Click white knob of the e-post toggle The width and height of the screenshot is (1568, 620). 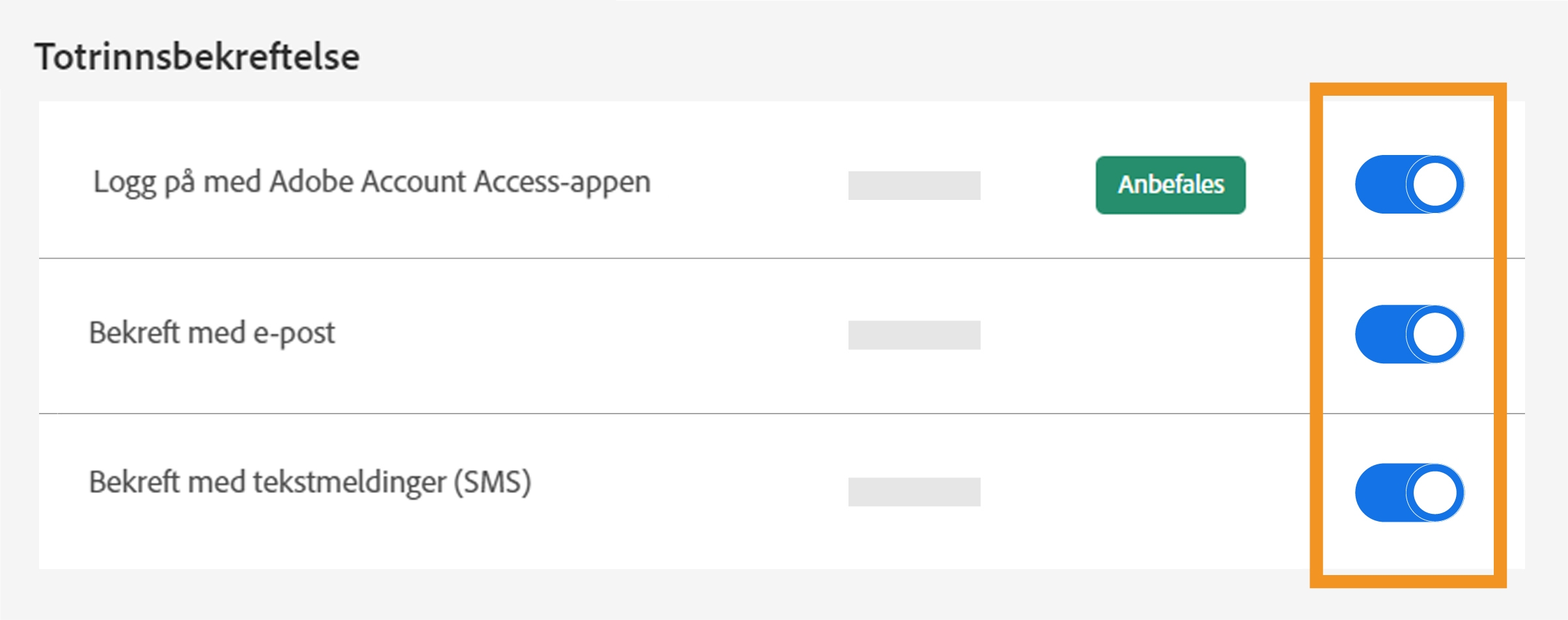[x=1435, y=334]
